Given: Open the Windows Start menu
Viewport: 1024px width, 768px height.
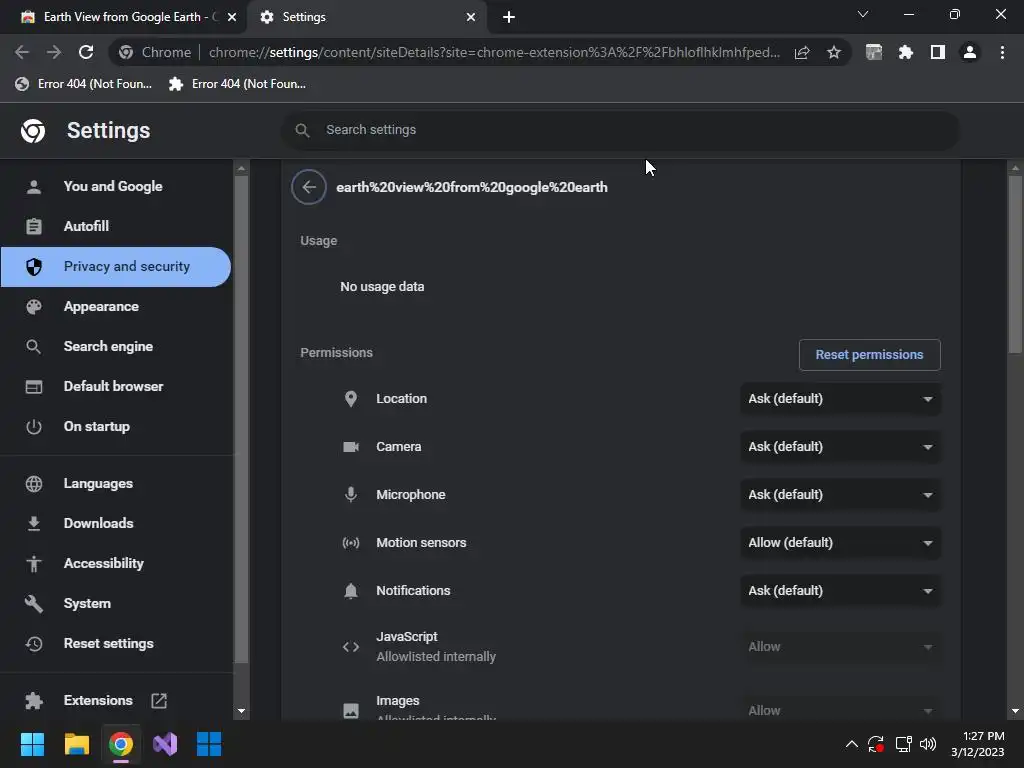Looking at the screenshot, I should click(x=32, y=744).
